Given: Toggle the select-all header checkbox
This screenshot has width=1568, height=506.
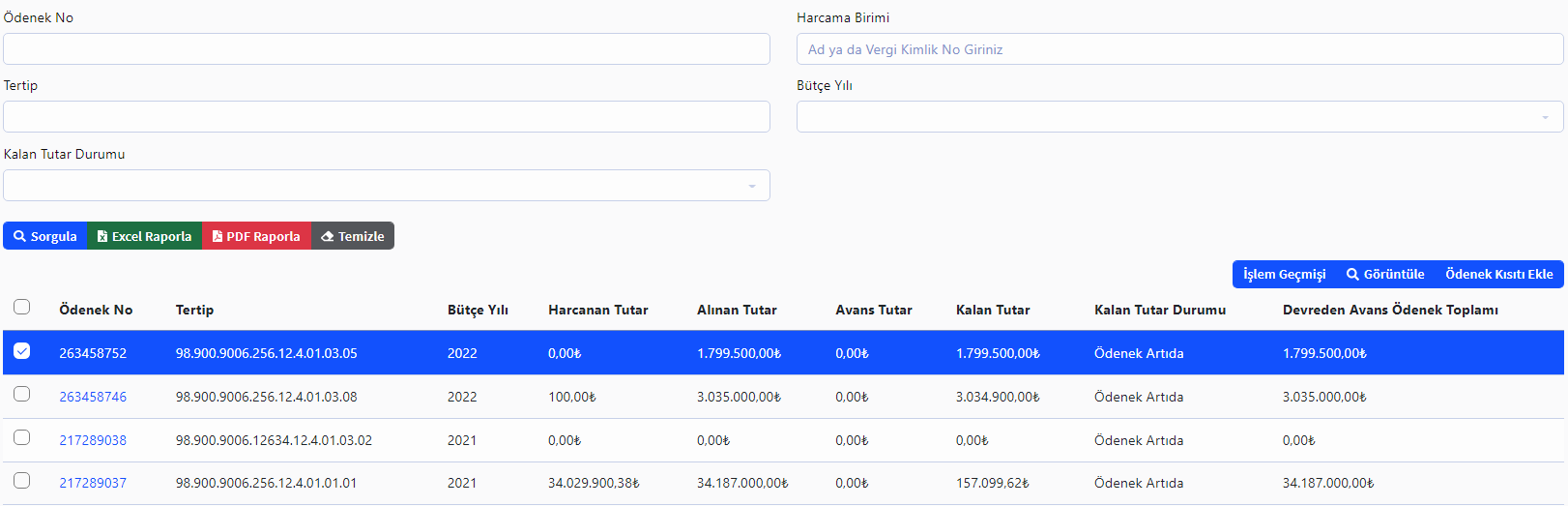Looking at the screenshot, I should [22, 308].
